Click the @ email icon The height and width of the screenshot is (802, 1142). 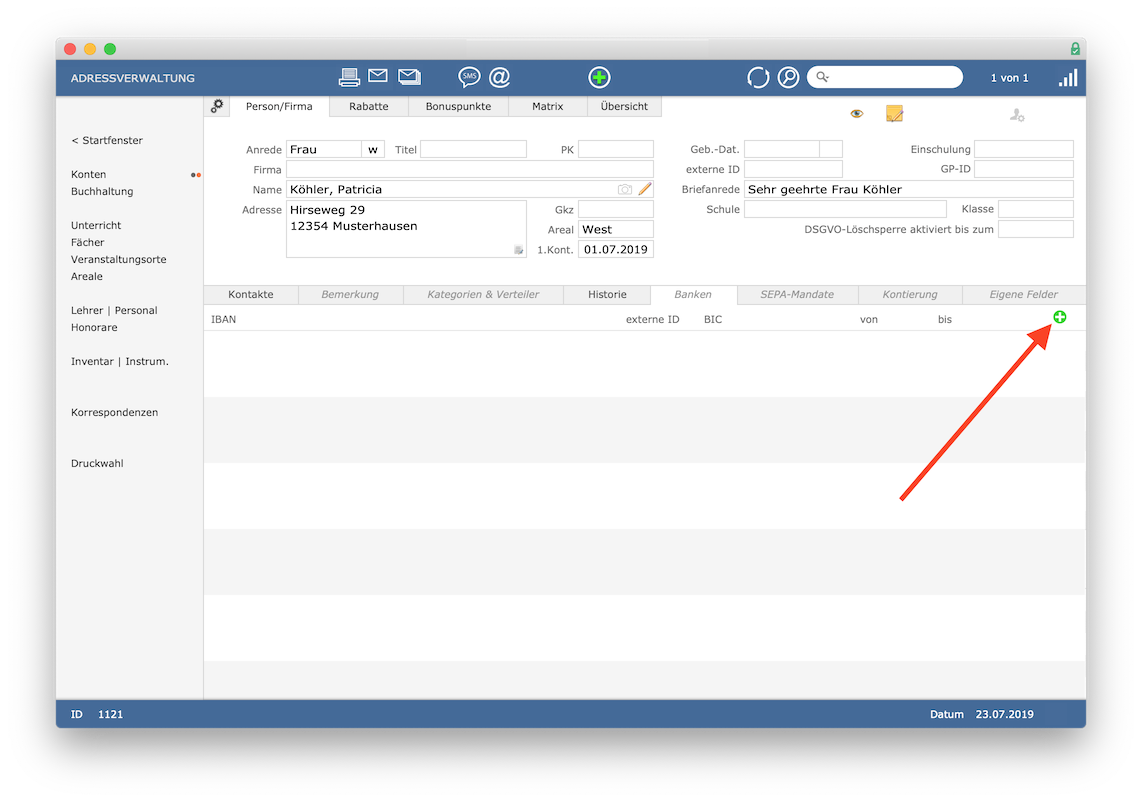pos(500,77)
